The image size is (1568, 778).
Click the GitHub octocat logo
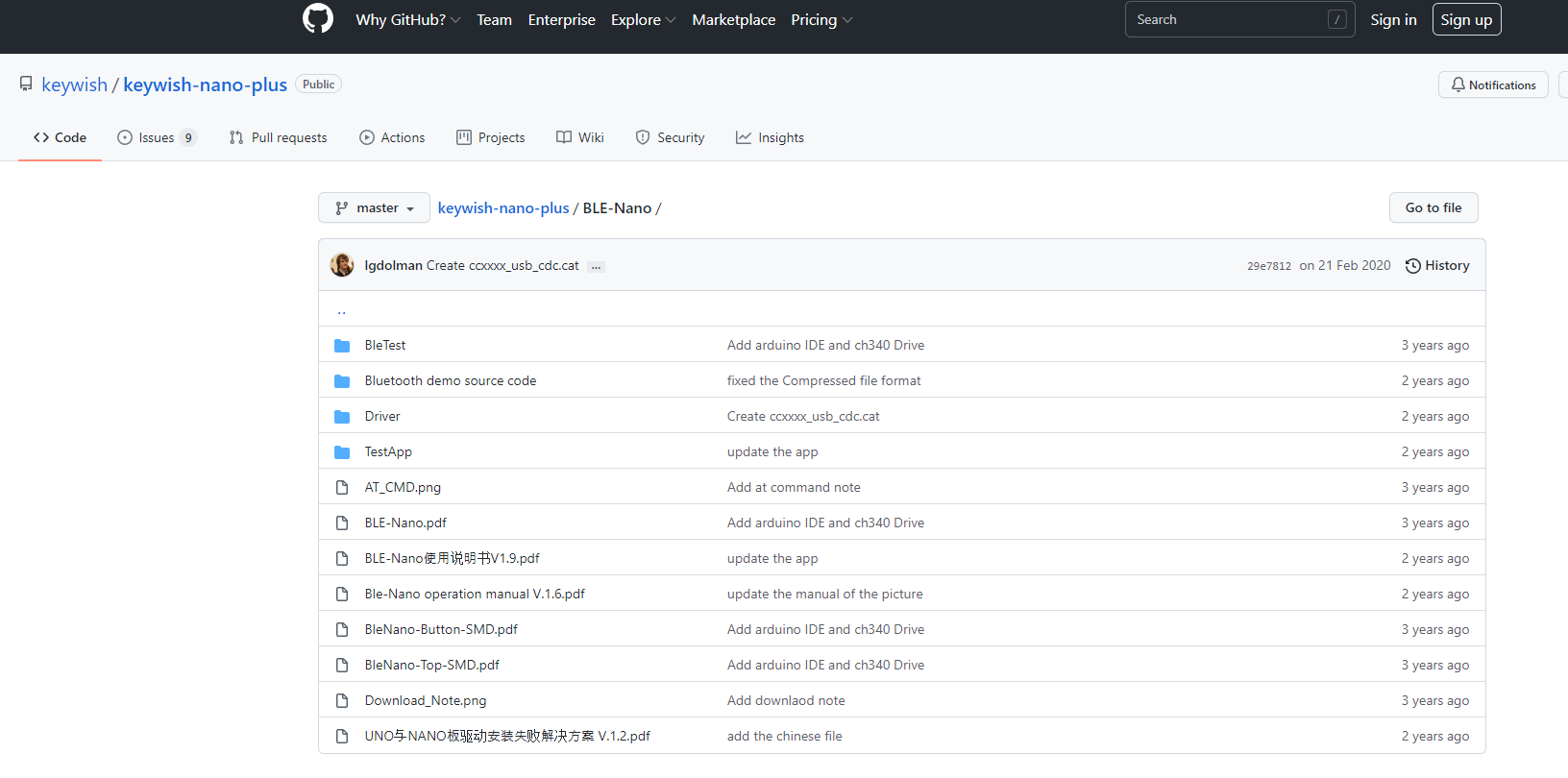(x=318, y=18)
